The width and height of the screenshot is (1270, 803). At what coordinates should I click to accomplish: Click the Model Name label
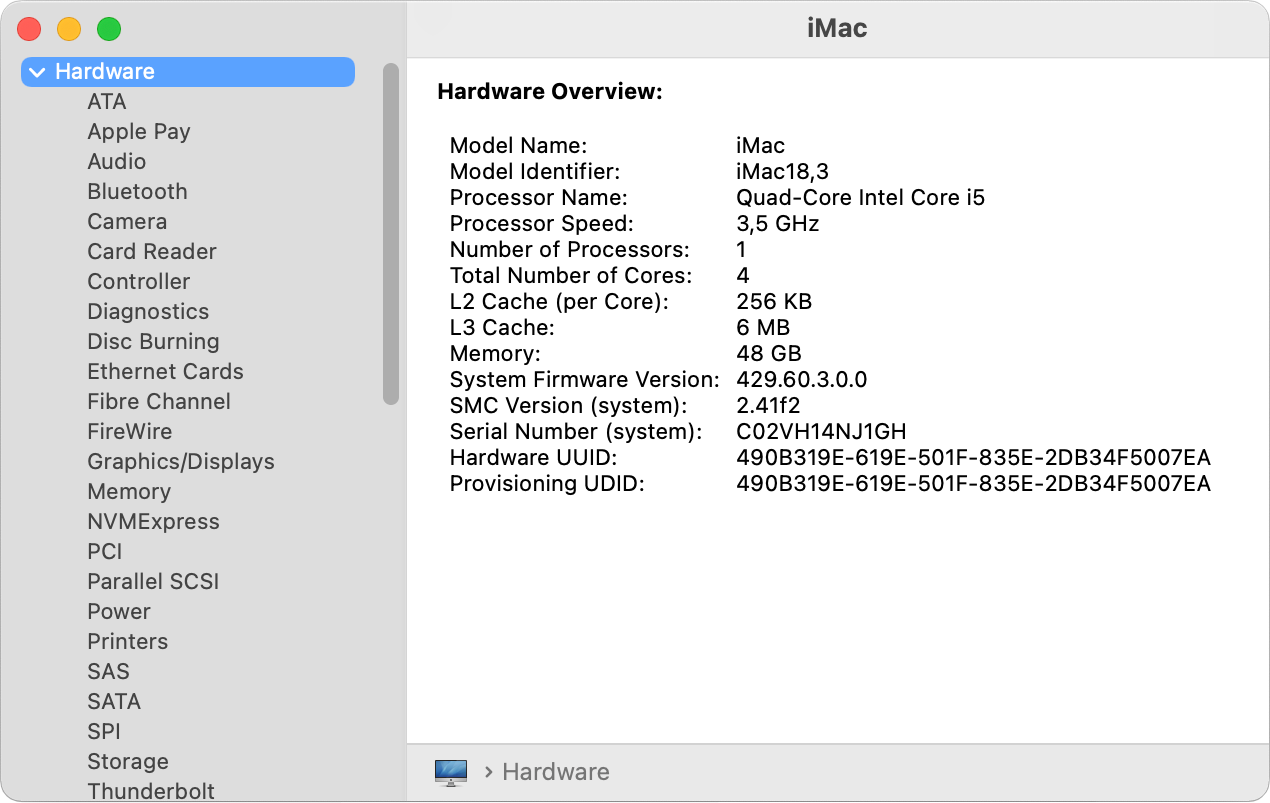point(519,146)
